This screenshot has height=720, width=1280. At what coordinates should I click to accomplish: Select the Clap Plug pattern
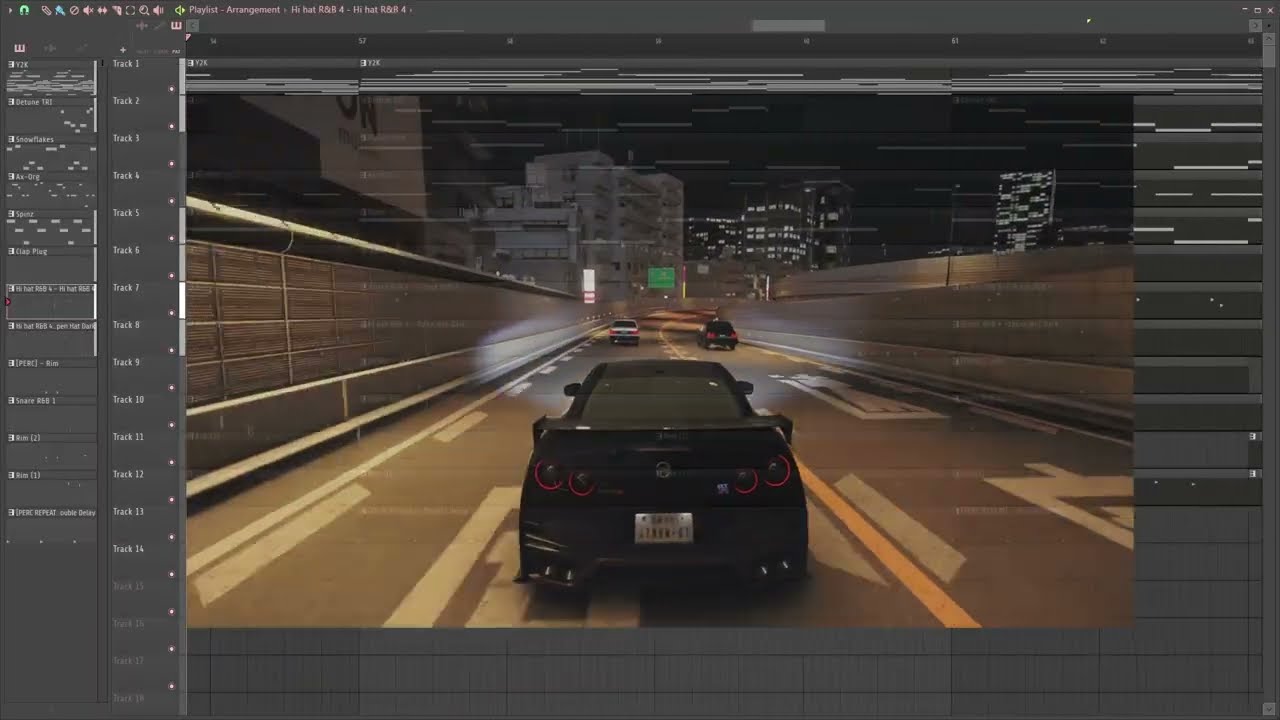click(x=51, y=264)
